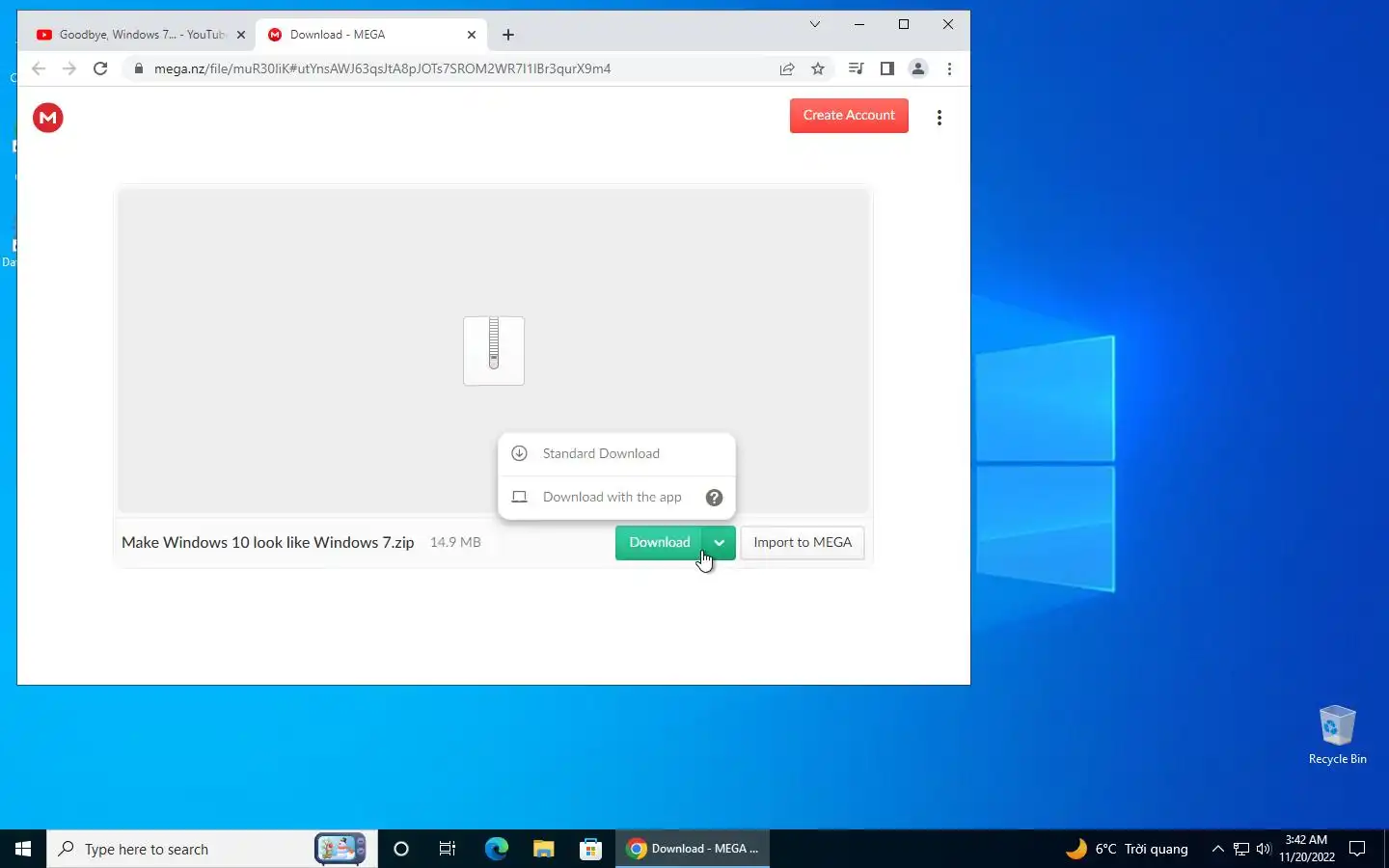Click search highlights image in search box
This screenshot has height=868, width=1389.
tap(340, 849)
